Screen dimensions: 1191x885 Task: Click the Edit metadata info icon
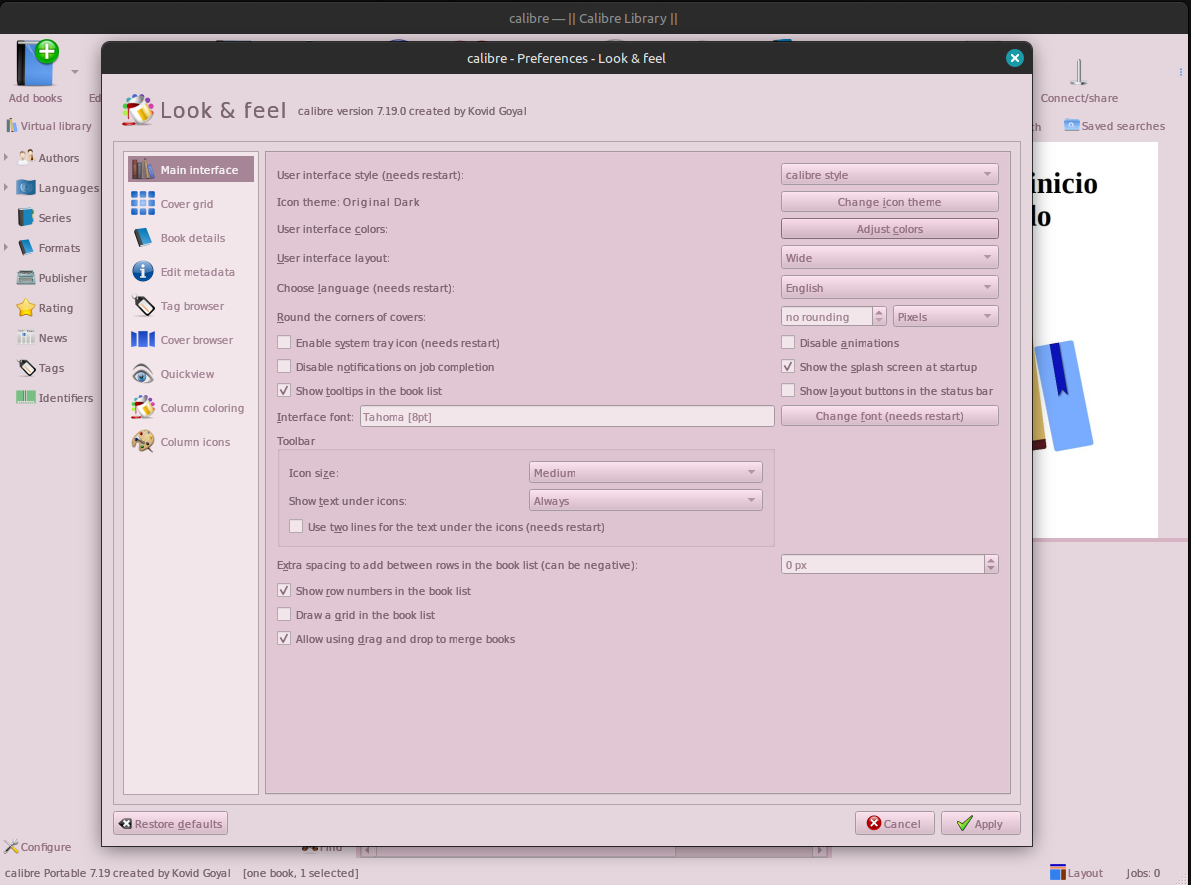point(143,271)
